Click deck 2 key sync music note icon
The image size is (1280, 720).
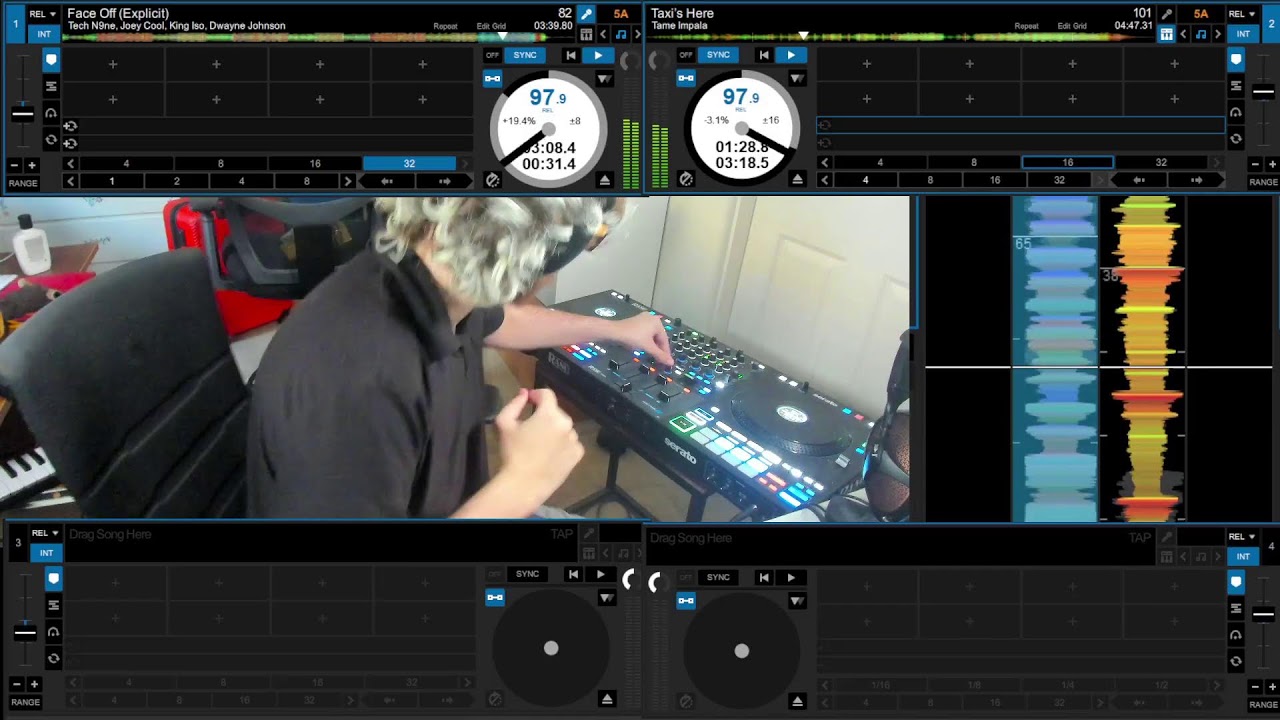1200,35
